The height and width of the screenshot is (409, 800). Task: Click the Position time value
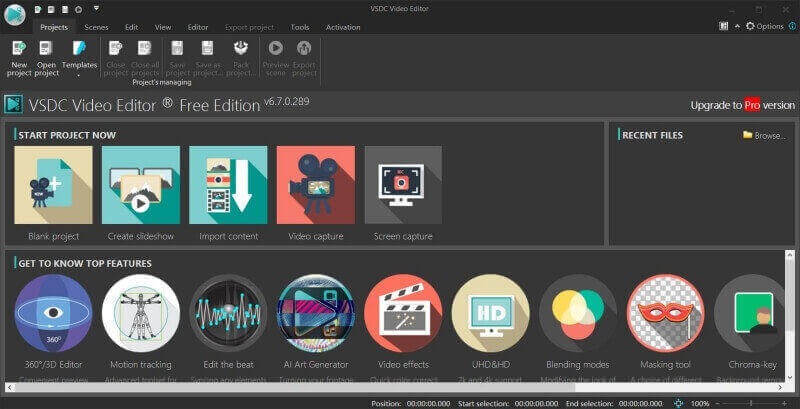click(x=429, y=403)
